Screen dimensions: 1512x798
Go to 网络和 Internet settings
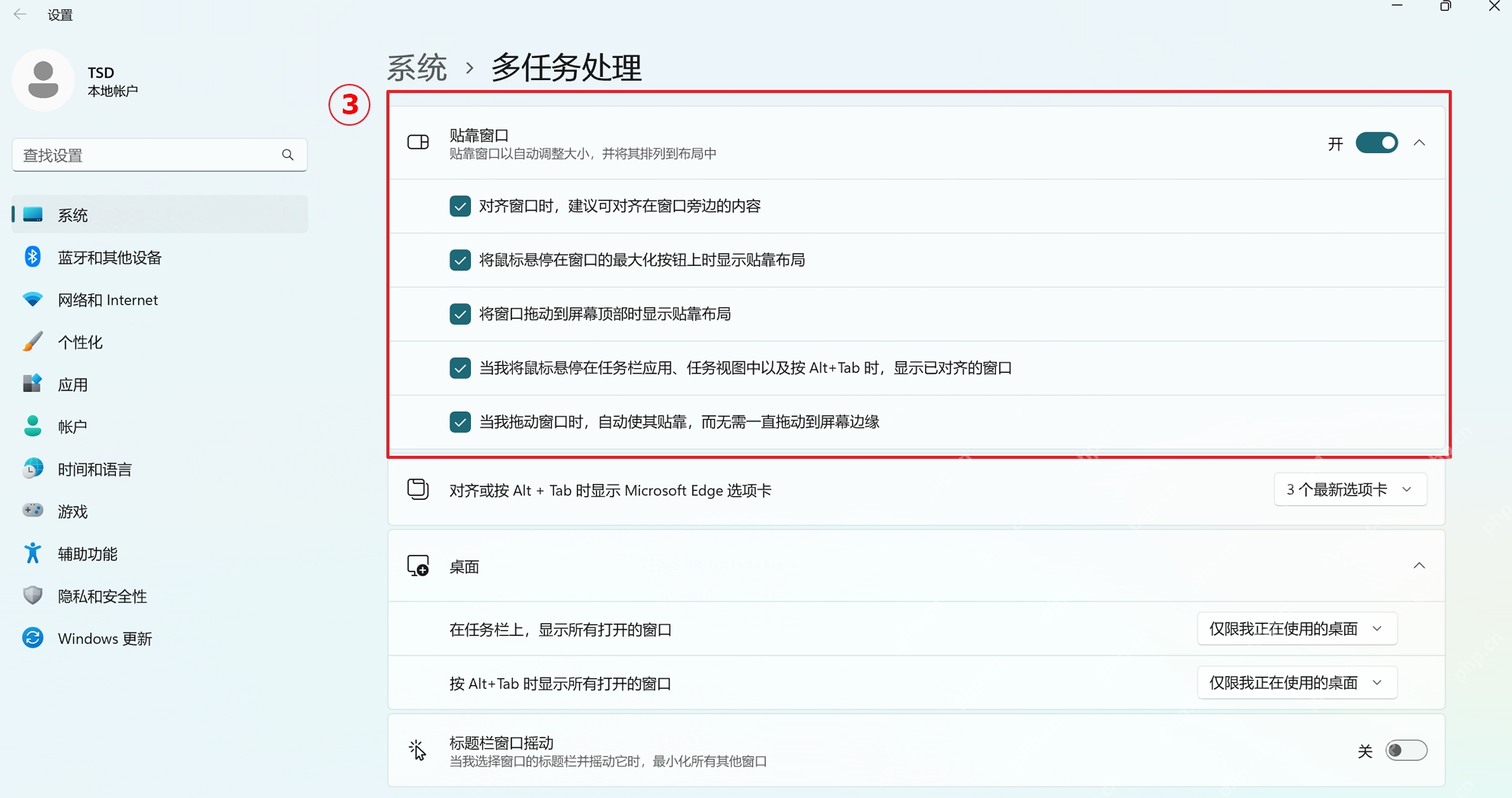pyautogui.click(x=160, y=300)
